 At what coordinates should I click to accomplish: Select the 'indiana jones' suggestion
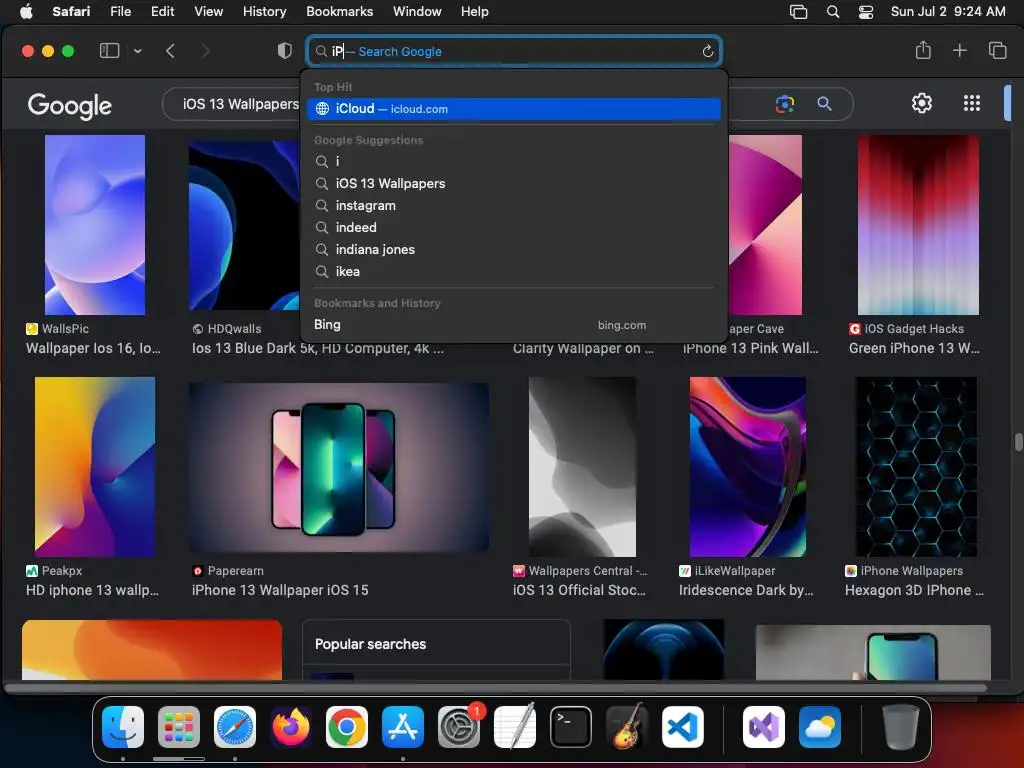514,249
